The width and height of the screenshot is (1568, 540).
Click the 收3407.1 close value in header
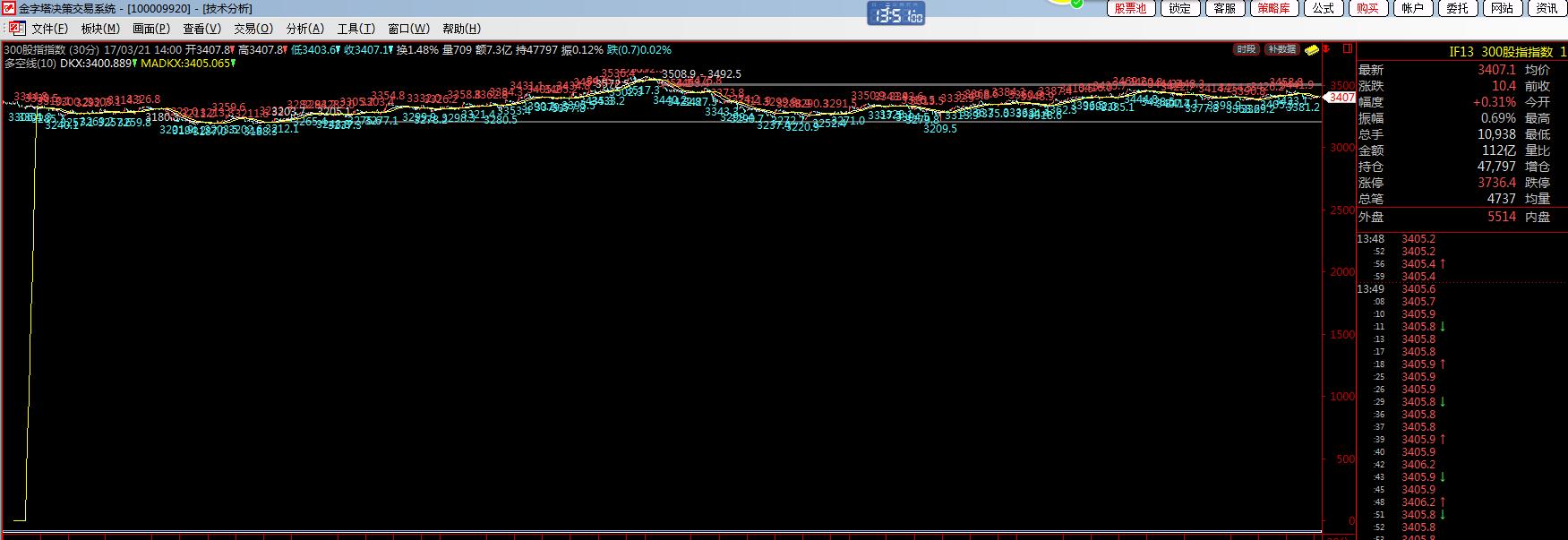(367, 50)
